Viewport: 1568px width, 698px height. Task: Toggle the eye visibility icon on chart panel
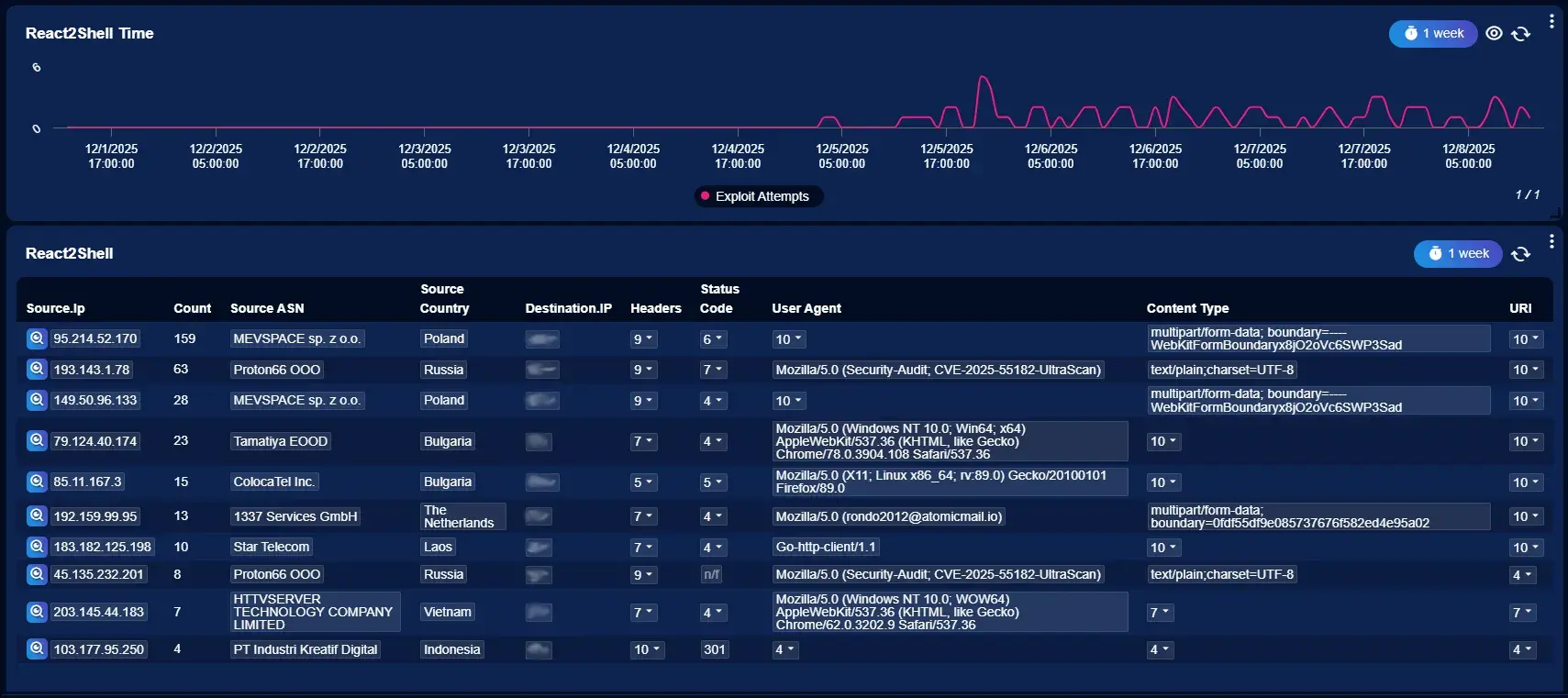[x=1494, y=34]
